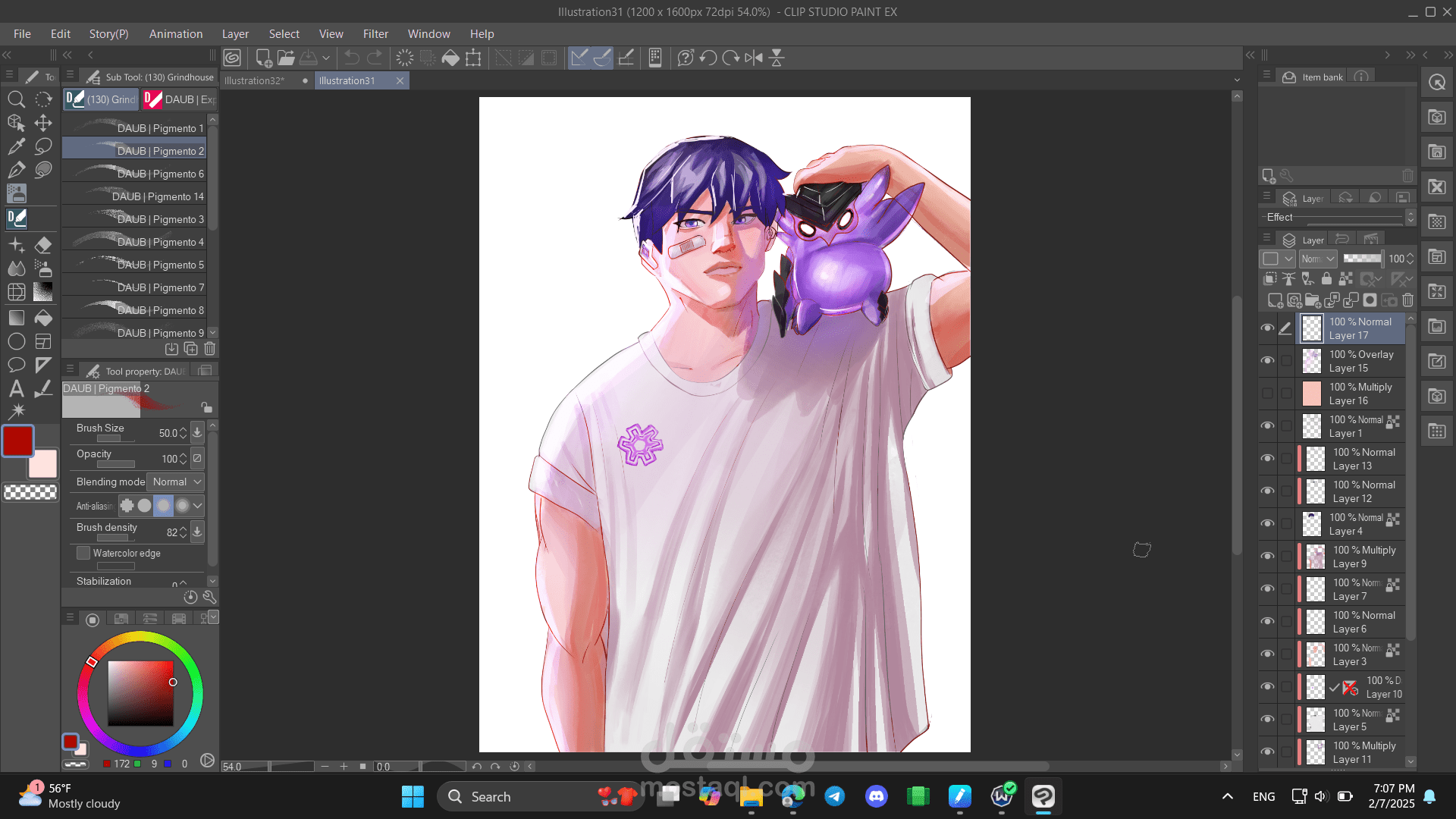
Task: Select the Zoom magnifier tool
Action: tap(16, 99)
